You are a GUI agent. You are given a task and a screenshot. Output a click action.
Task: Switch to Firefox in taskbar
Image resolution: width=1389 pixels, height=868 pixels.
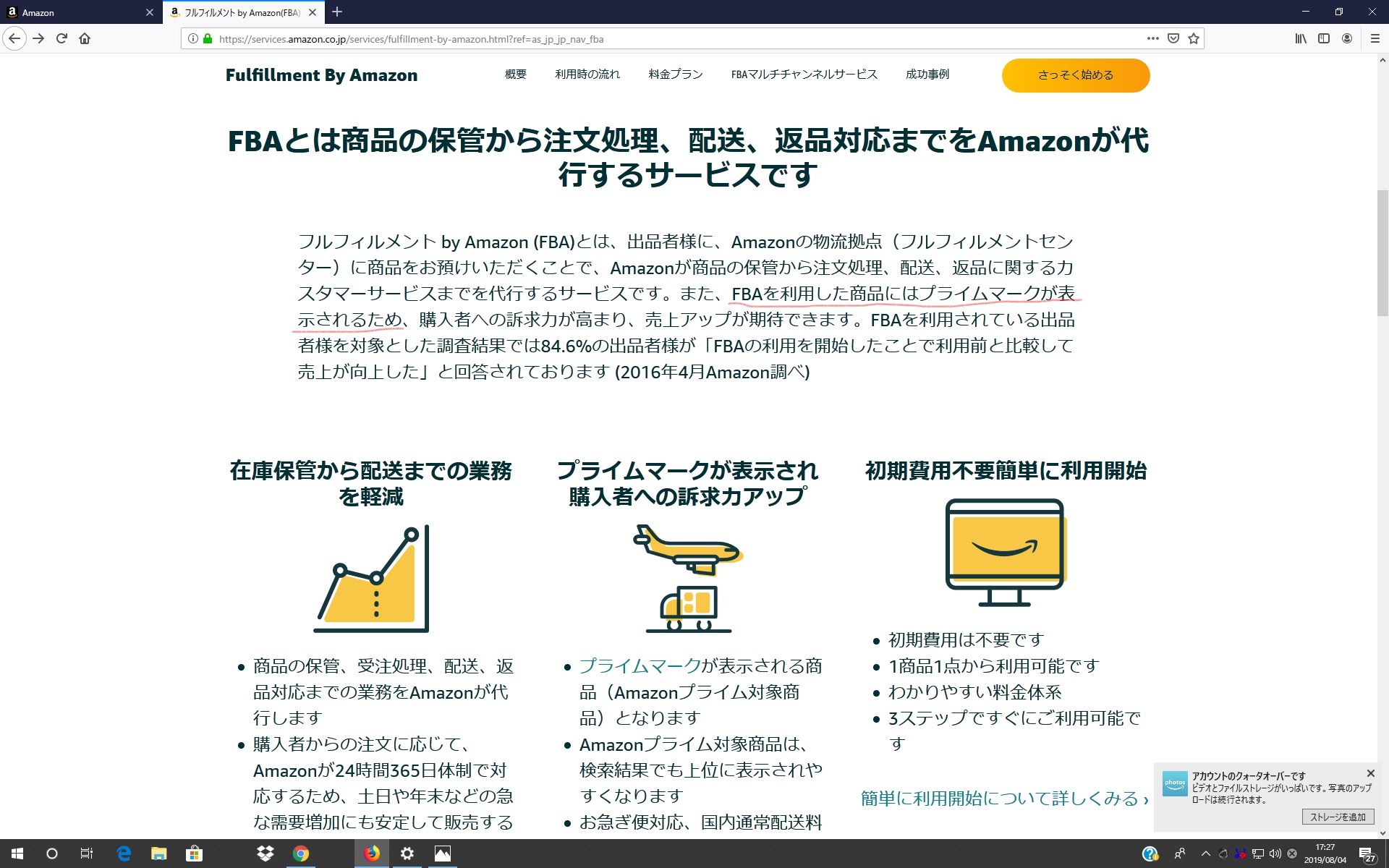click(x=372, y=854)
